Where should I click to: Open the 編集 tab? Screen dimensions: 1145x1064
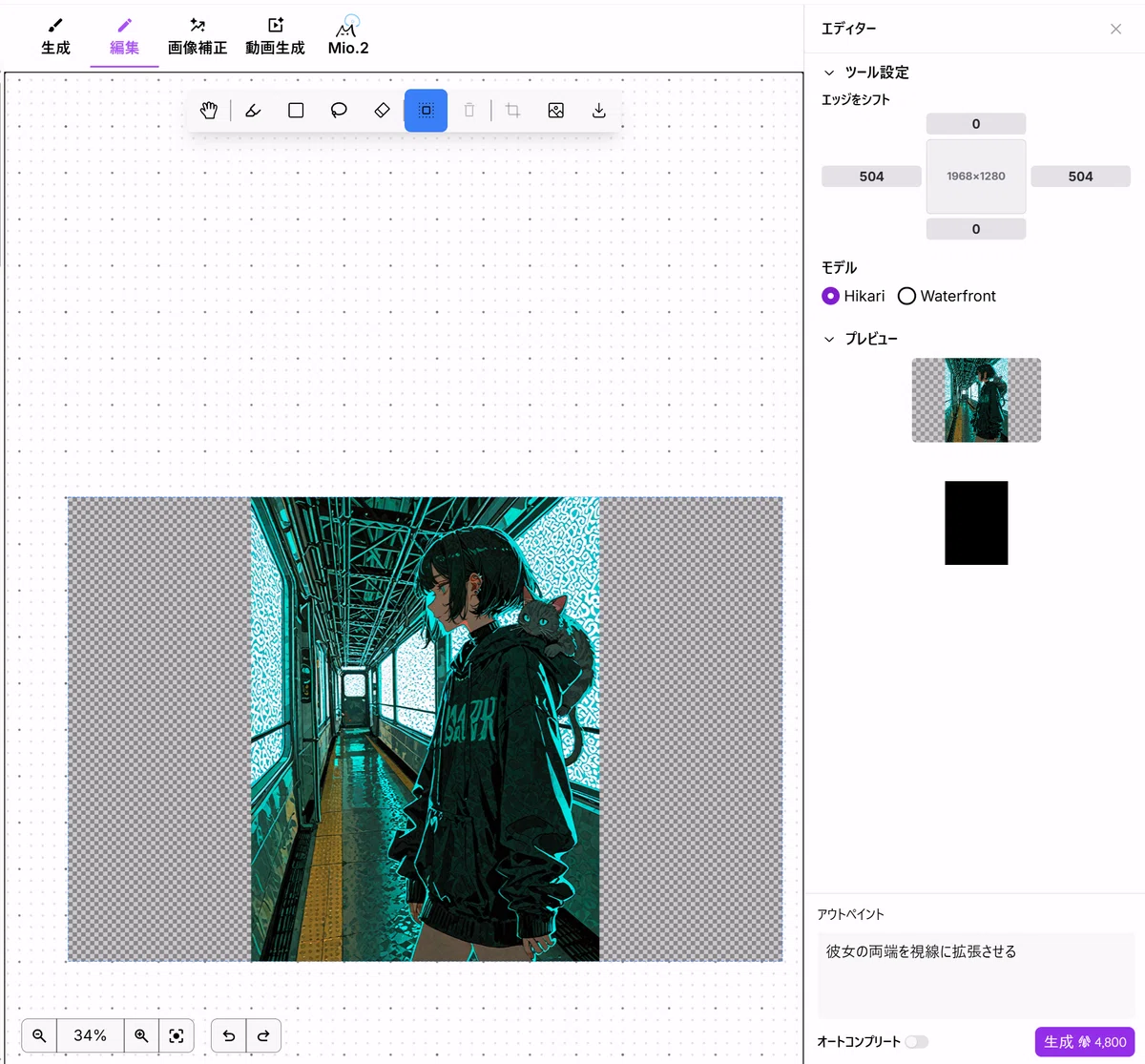[x=124, y=37]
